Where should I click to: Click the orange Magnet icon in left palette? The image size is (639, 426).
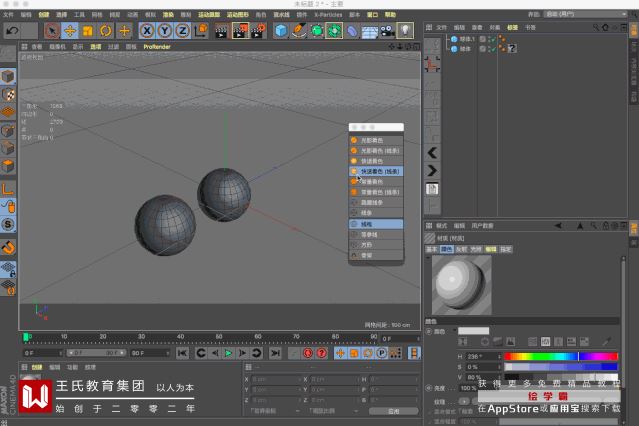(8, 247)
